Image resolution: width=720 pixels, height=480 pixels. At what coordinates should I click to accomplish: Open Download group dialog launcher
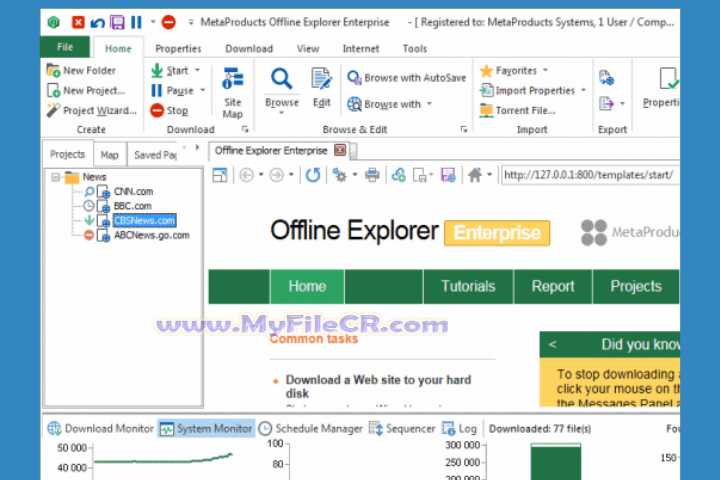point(245,130)
